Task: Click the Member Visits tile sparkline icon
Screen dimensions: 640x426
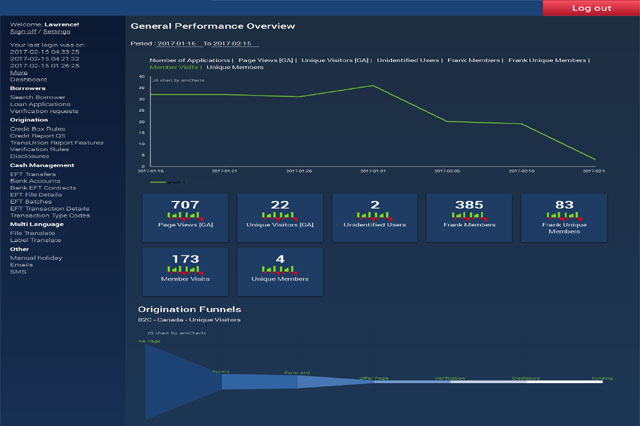Action: (185, 270)
